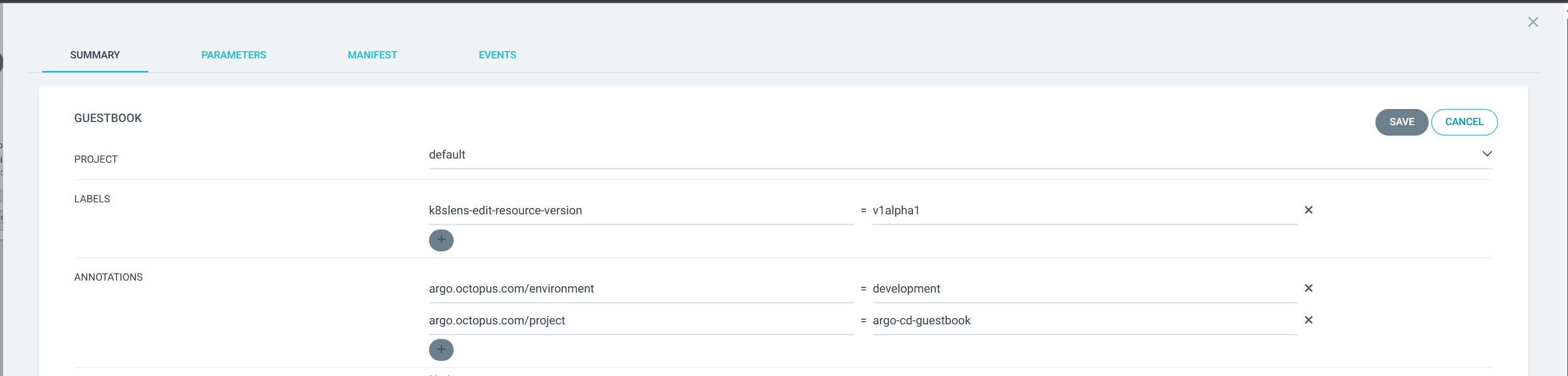This screenshot has height=376, width=1568.
Task: Select the Summary tab
Action: [95, 55]
